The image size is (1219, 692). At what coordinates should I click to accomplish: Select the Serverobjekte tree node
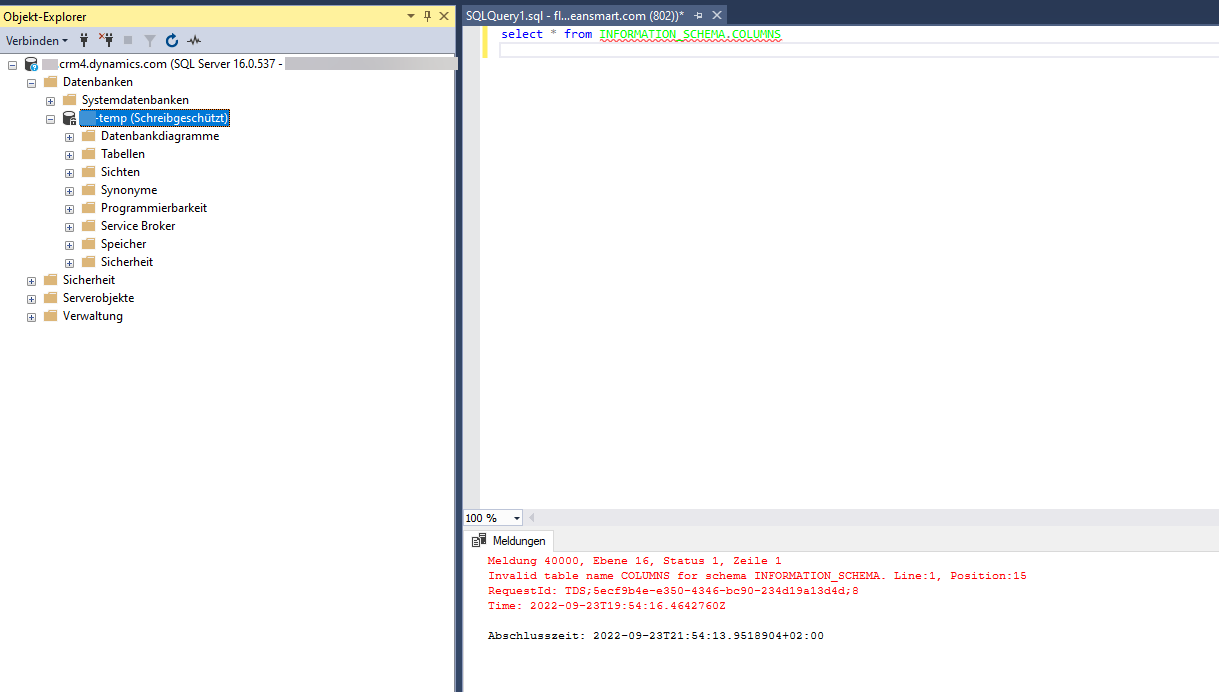100,297
